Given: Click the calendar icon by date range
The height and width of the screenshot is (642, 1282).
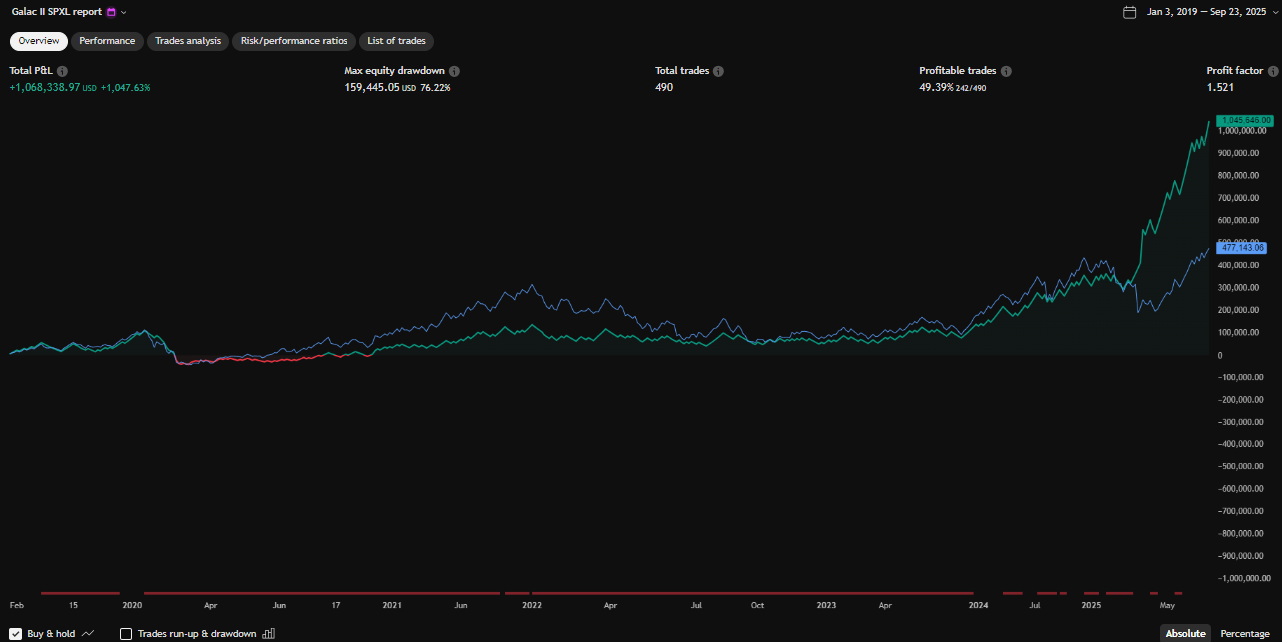Looking at the screenshot, I should pyautogui.click(x=1129, y=13).
